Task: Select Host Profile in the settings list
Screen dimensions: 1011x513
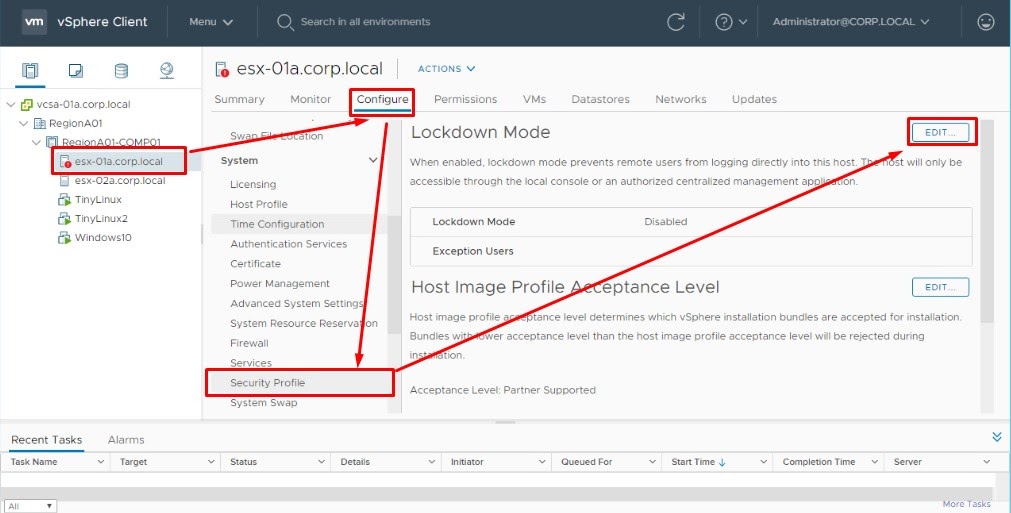Action: pyautogui.click(x=259, y=204)
